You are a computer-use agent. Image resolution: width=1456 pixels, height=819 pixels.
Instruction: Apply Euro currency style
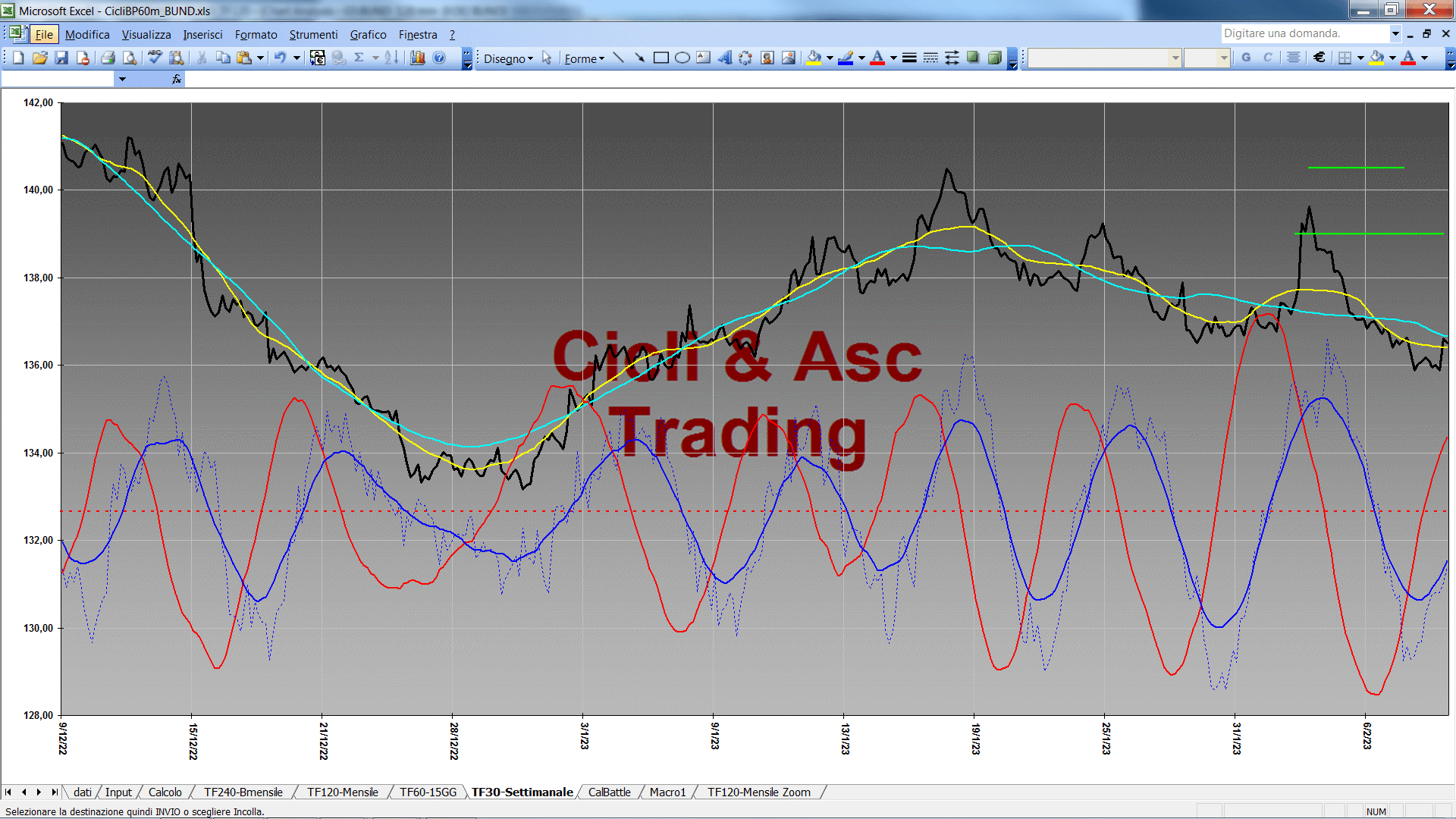click(x=1319, y=58)
